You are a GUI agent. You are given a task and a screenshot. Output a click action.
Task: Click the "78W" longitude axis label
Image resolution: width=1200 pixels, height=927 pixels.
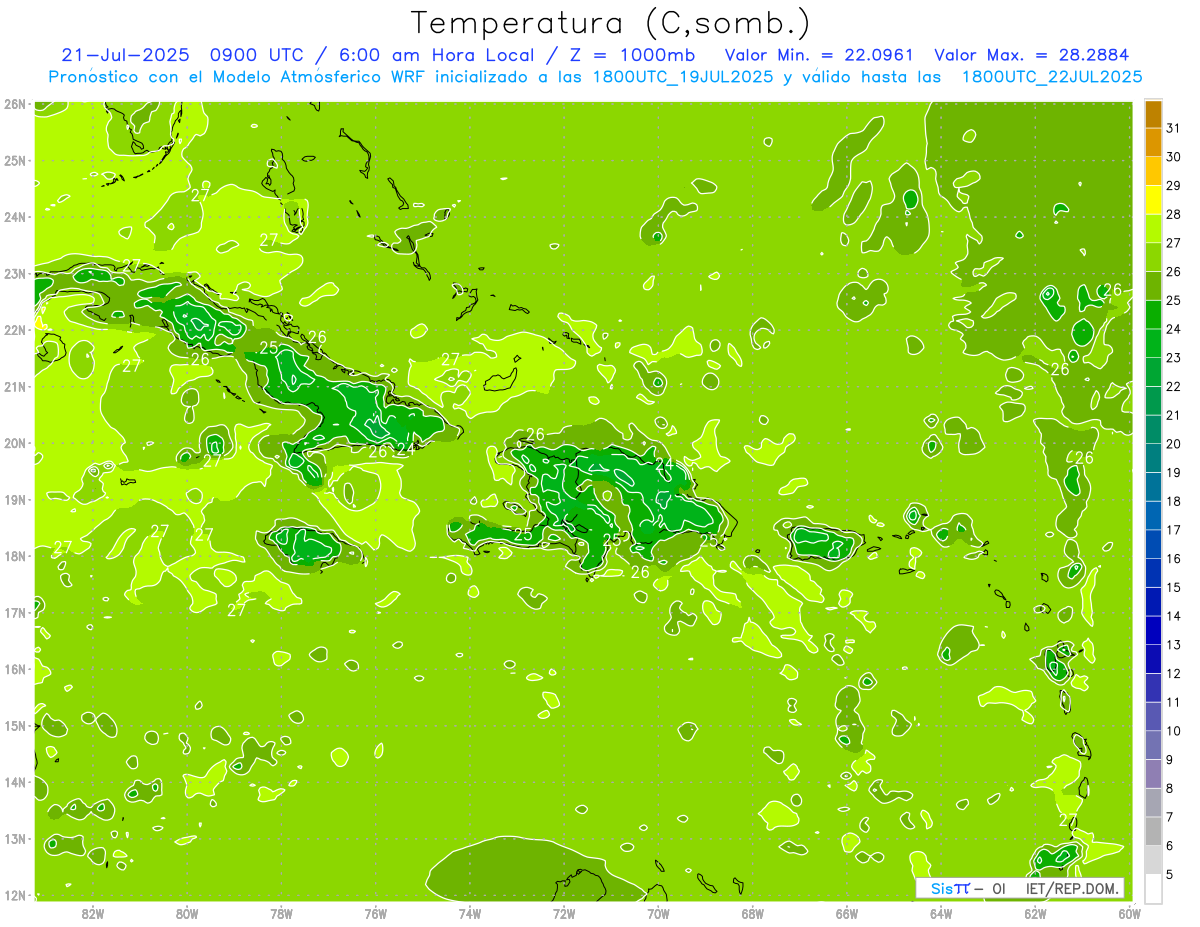coord(281,913)
